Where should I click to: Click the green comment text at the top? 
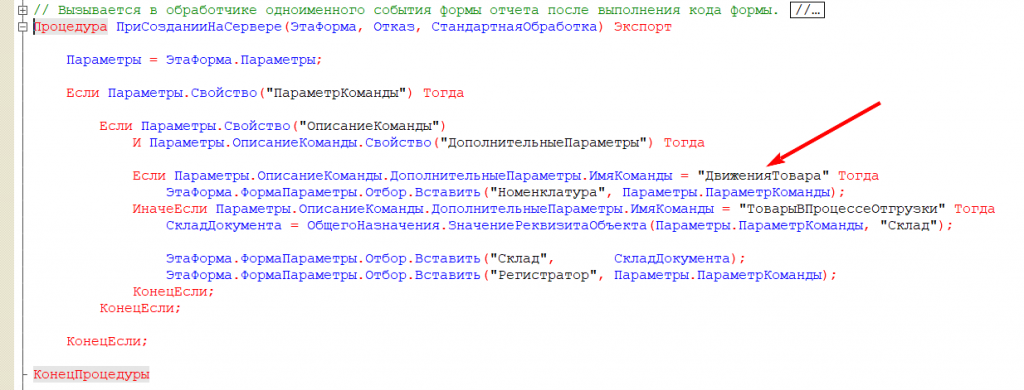tap(409, 10)
